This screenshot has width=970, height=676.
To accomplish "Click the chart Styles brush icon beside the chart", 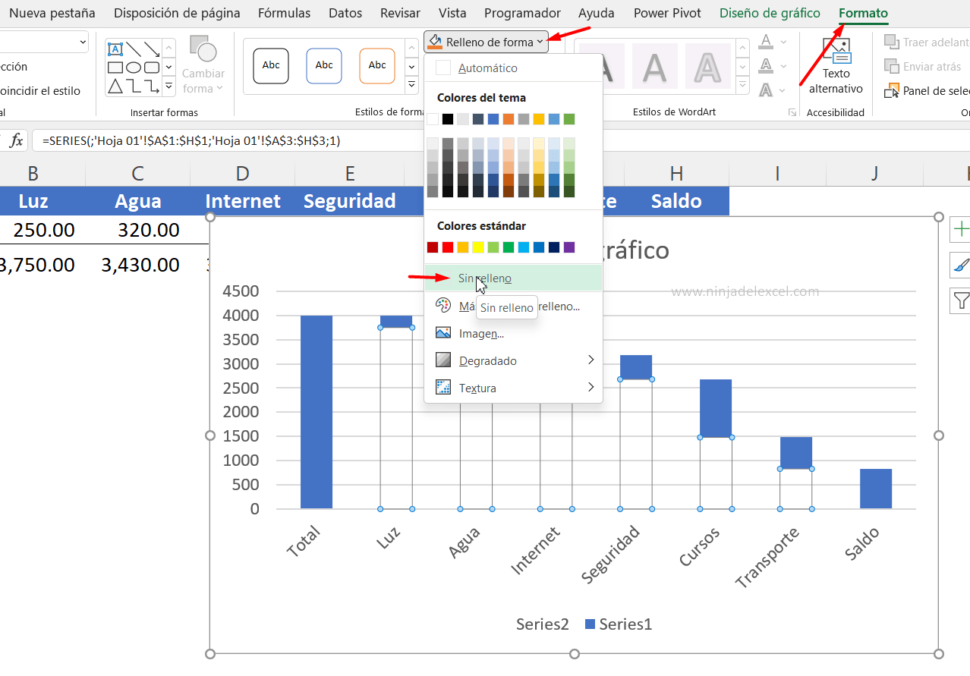I will [x=960, y=265].
